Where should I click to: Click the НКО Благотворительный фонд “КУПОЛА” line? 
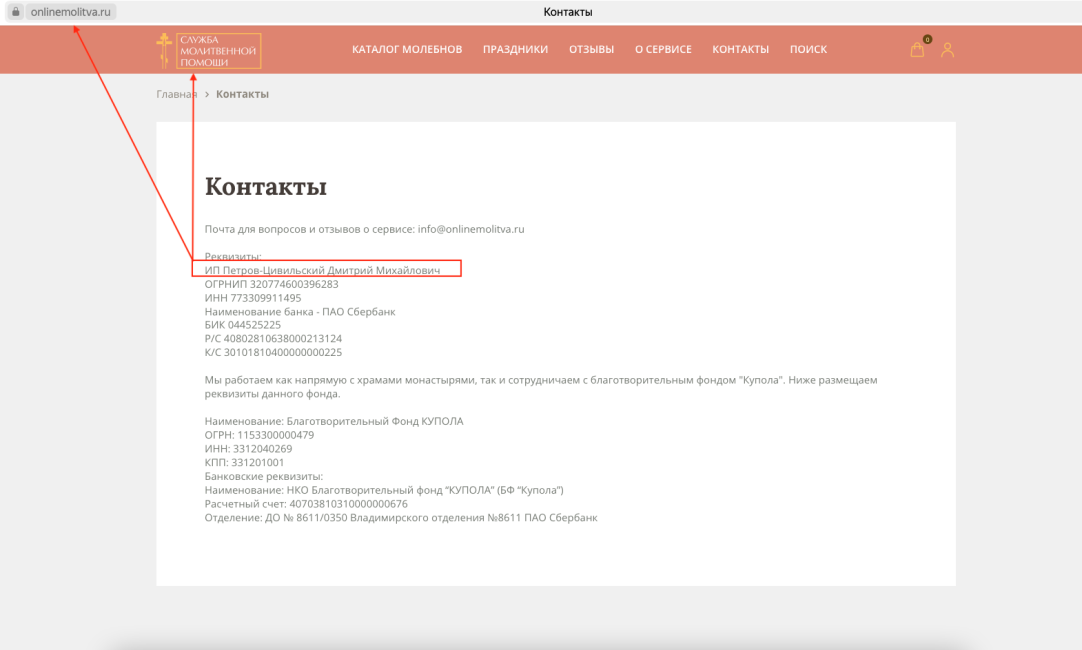[384, 491]
